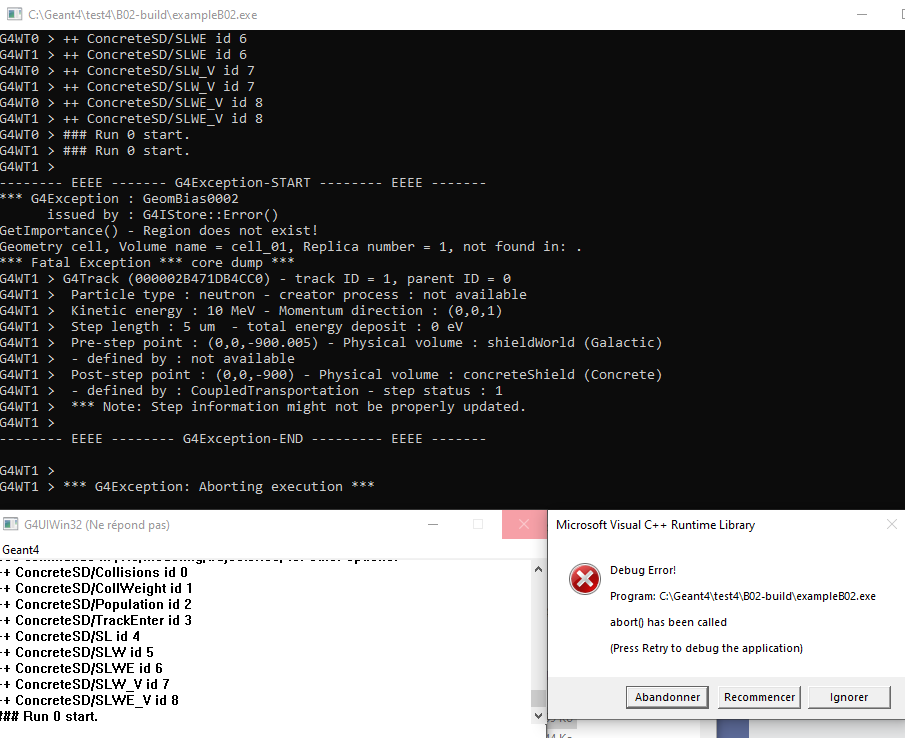Click 'GetImportance() - Region does not exist!' line
This screenshot has height=738, width=905.
159,231
